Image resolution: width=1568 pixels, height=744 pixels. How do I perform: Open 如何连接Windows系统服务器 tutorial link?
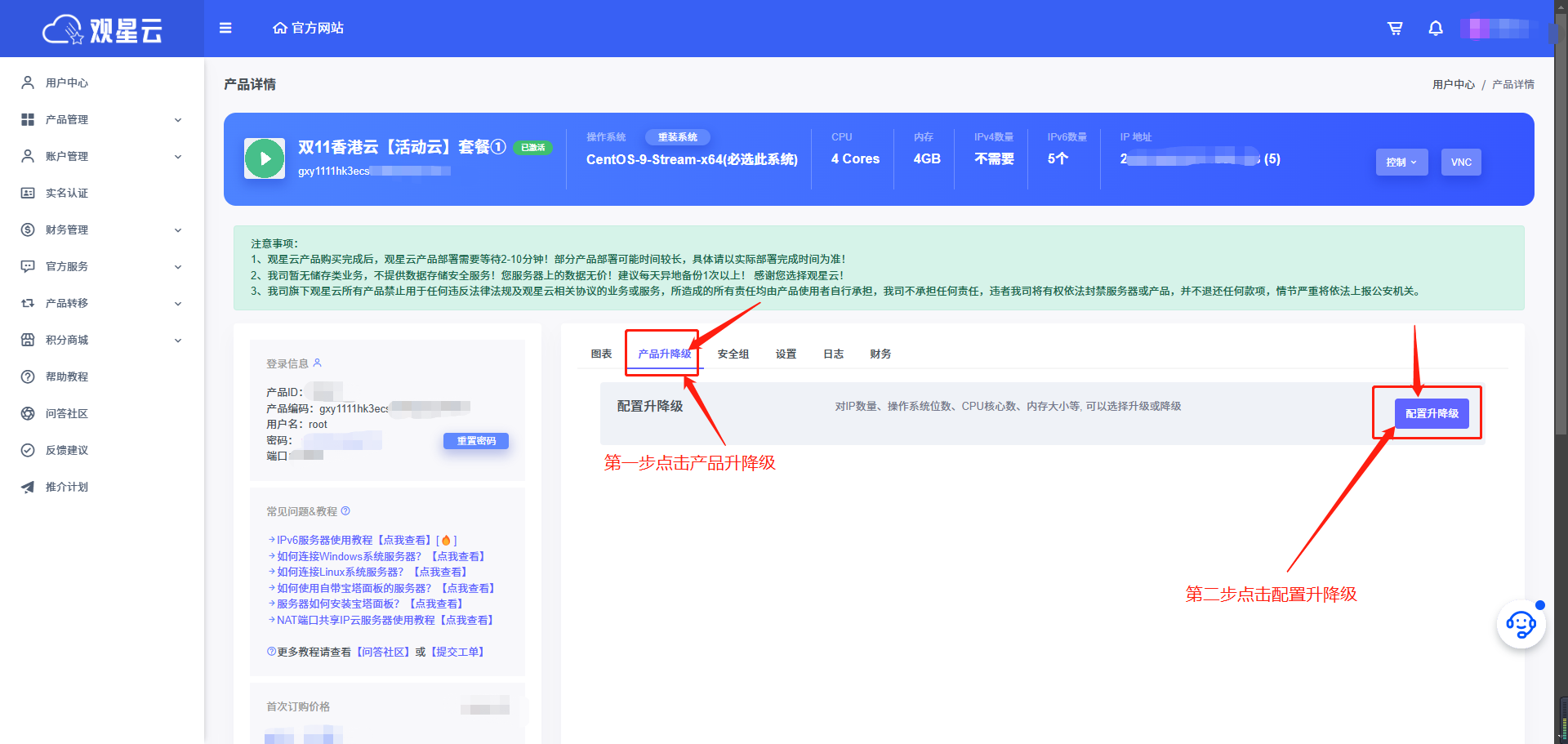381,556
